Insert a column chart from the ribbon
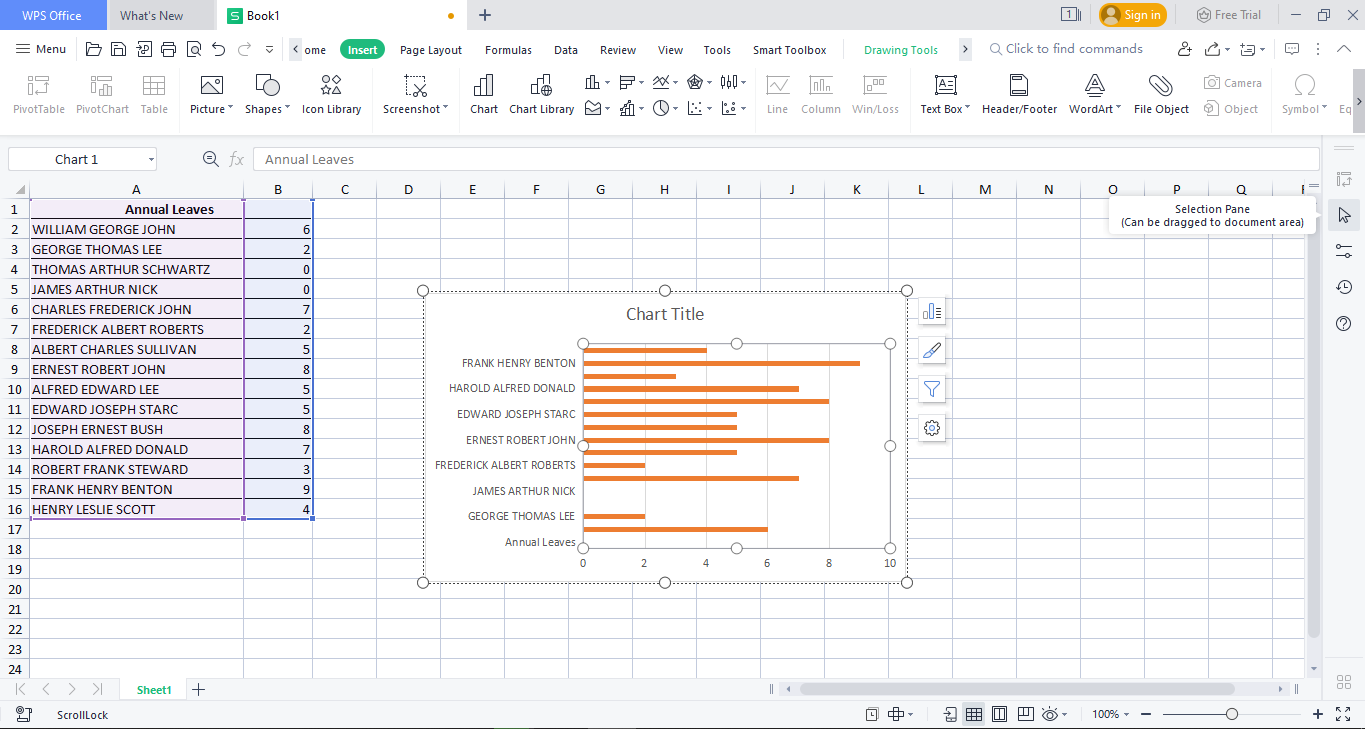1365x729 pixels. click(x=592, y=82)
